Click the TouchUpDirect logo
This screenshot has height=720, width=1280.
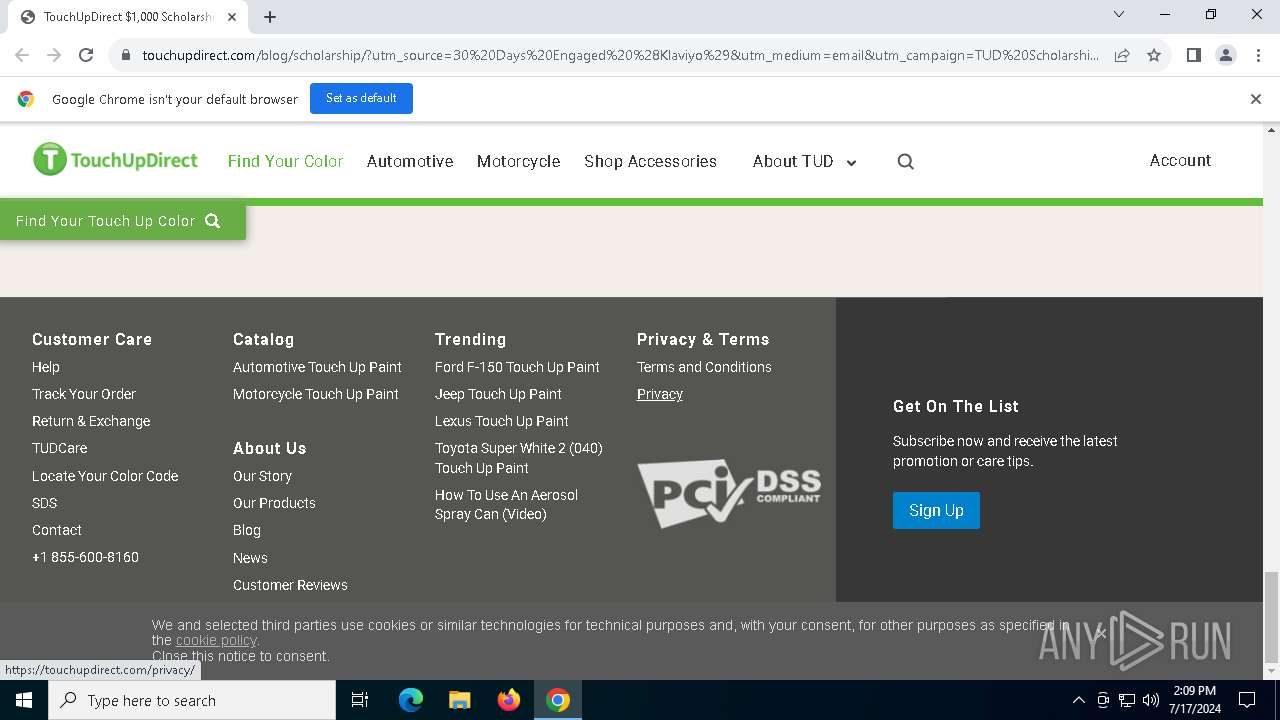pyautogui.click(x=115, y=160)
